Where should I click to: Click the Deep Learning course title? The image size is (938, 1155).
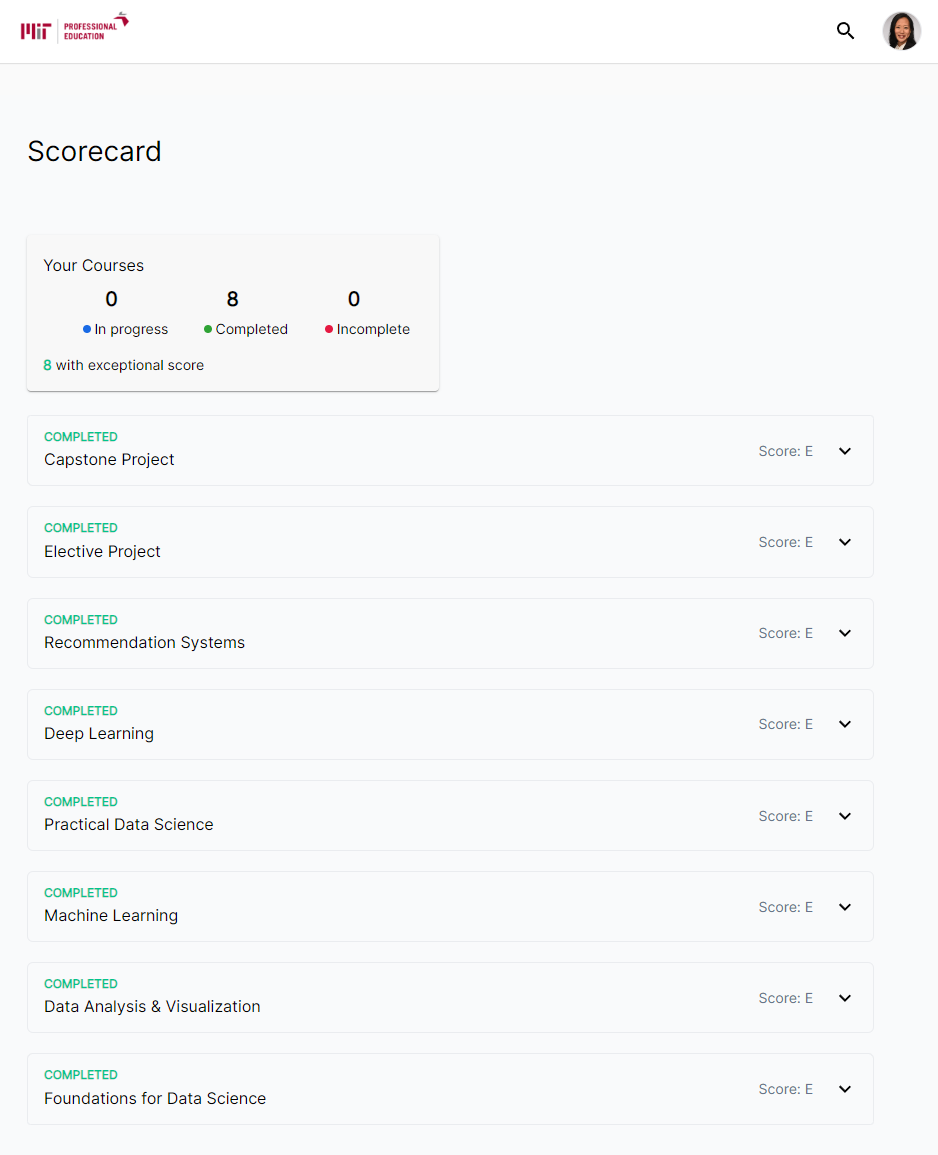99,734
